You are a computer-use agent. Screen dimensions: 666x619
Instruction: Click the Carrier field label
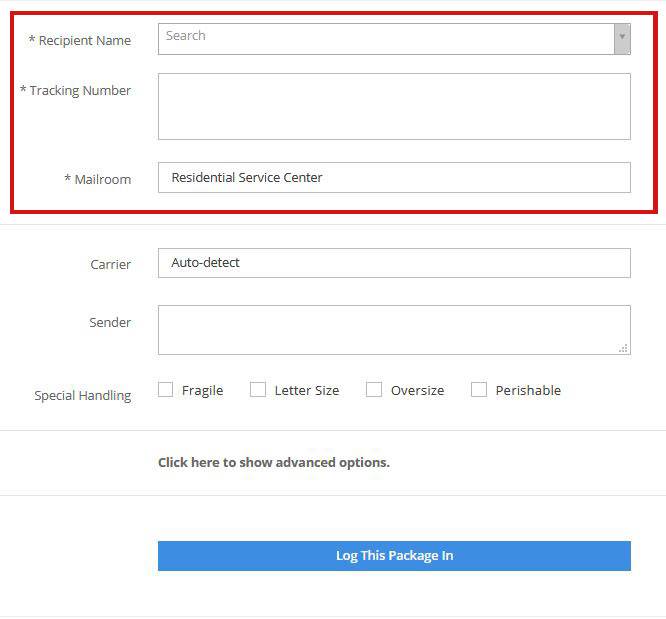tap(110, 265)
